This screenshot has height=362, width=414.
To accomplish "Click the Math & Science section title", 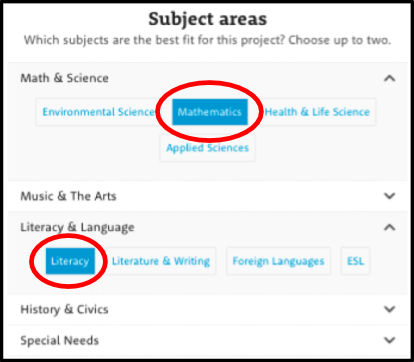I will 64,78.
